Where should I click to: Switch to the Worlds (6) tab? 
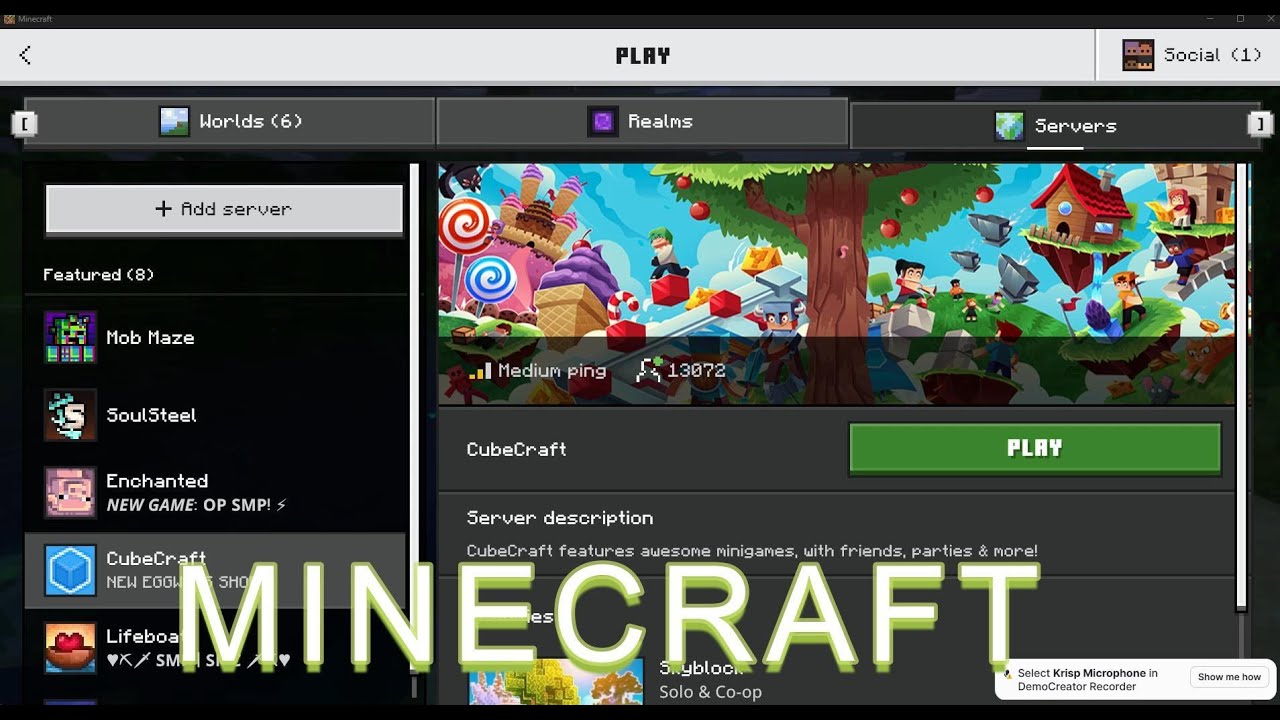[x=229, y=121]
